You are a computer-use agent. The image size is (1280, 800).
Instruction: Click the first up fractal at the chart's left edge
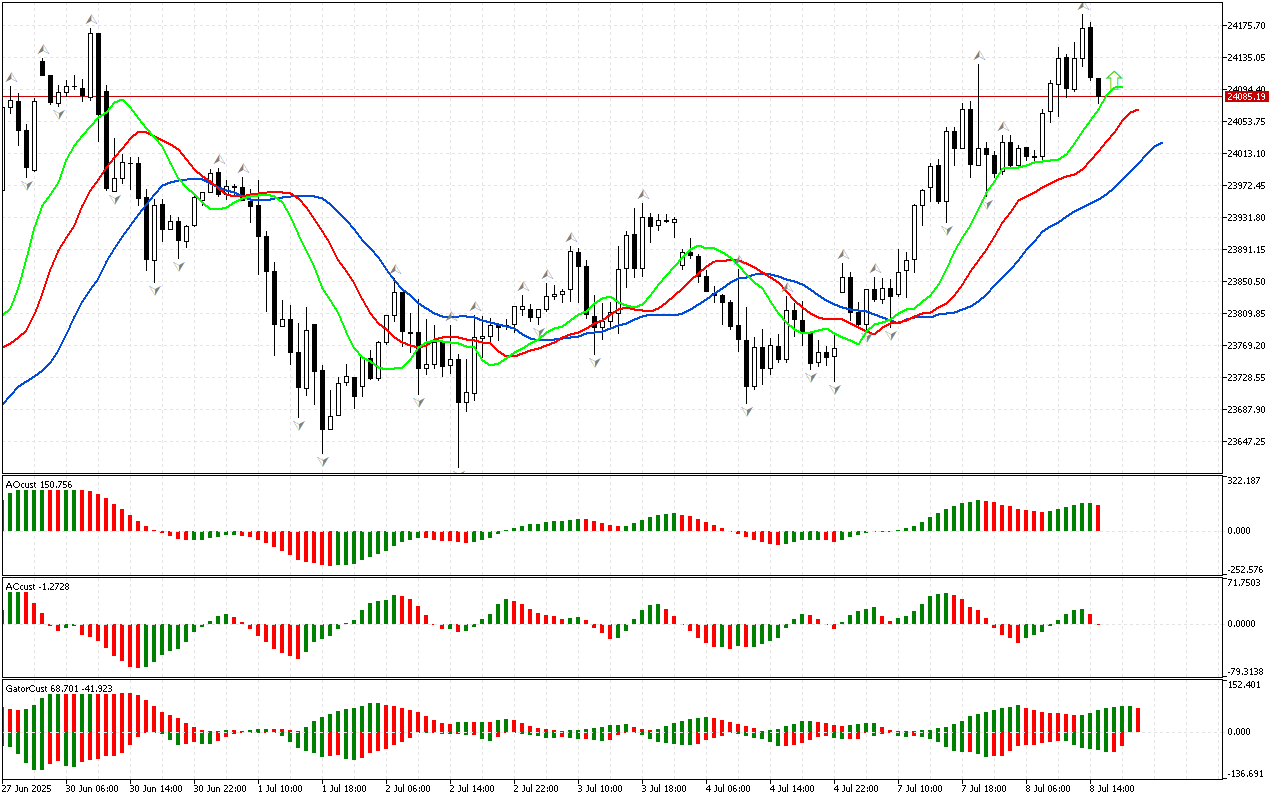click(x=11, y=77)
